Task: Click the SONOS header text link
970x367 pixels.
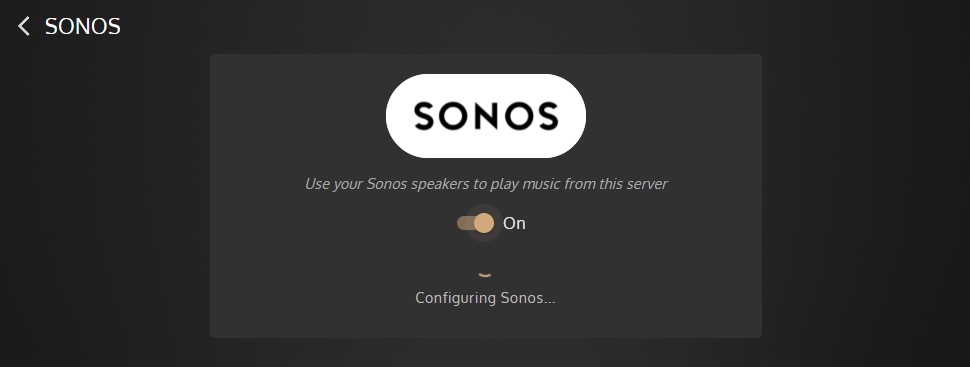Action: pyautogui.click(x=83, y=26)
